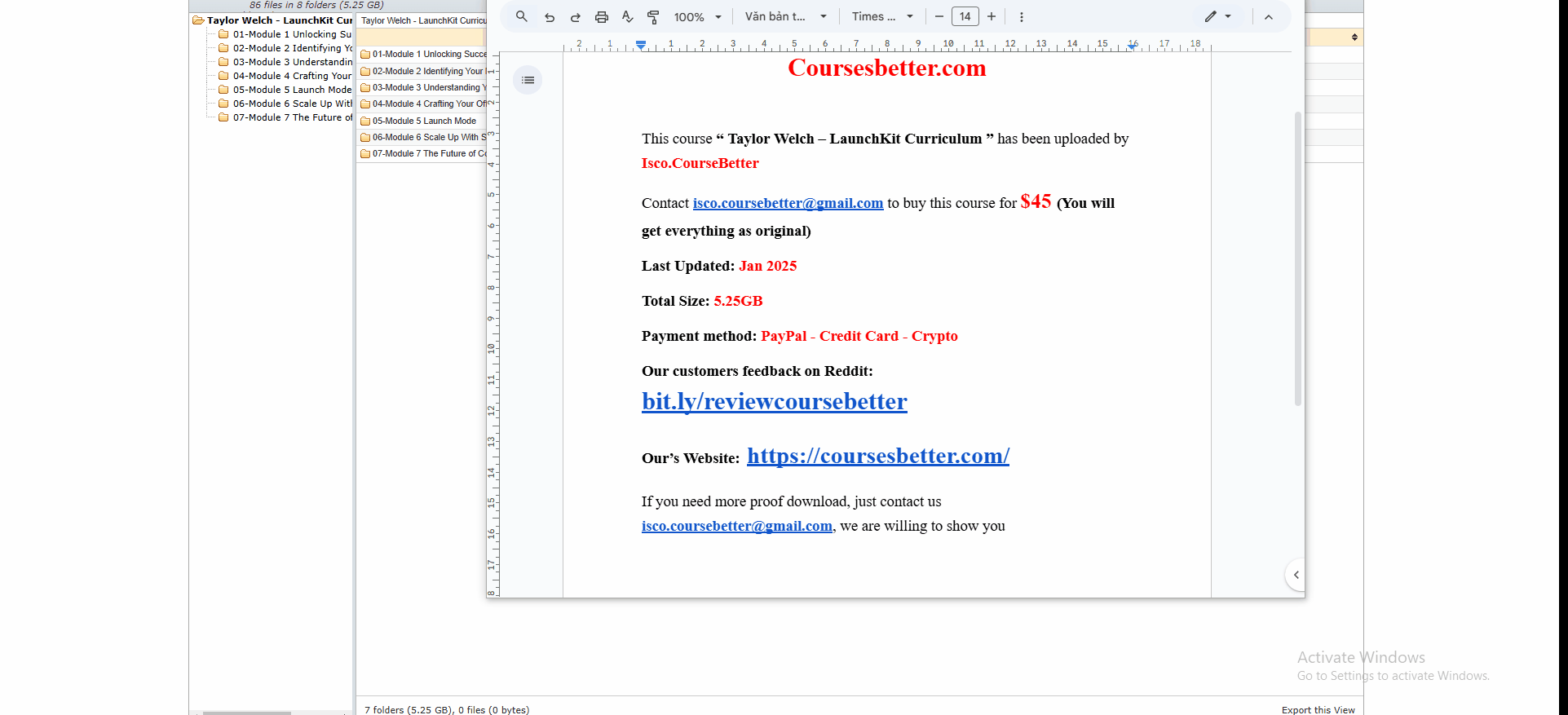This screenshot has height=715, width=1568.
Task: Open the Times font dropdown
Action: (882, 16)
